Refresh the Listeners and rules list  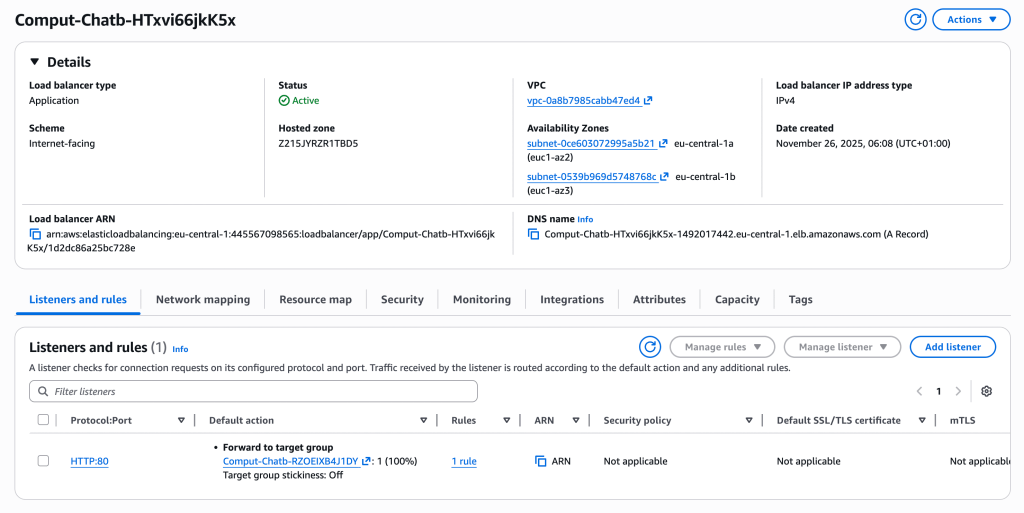click(651, 347)
